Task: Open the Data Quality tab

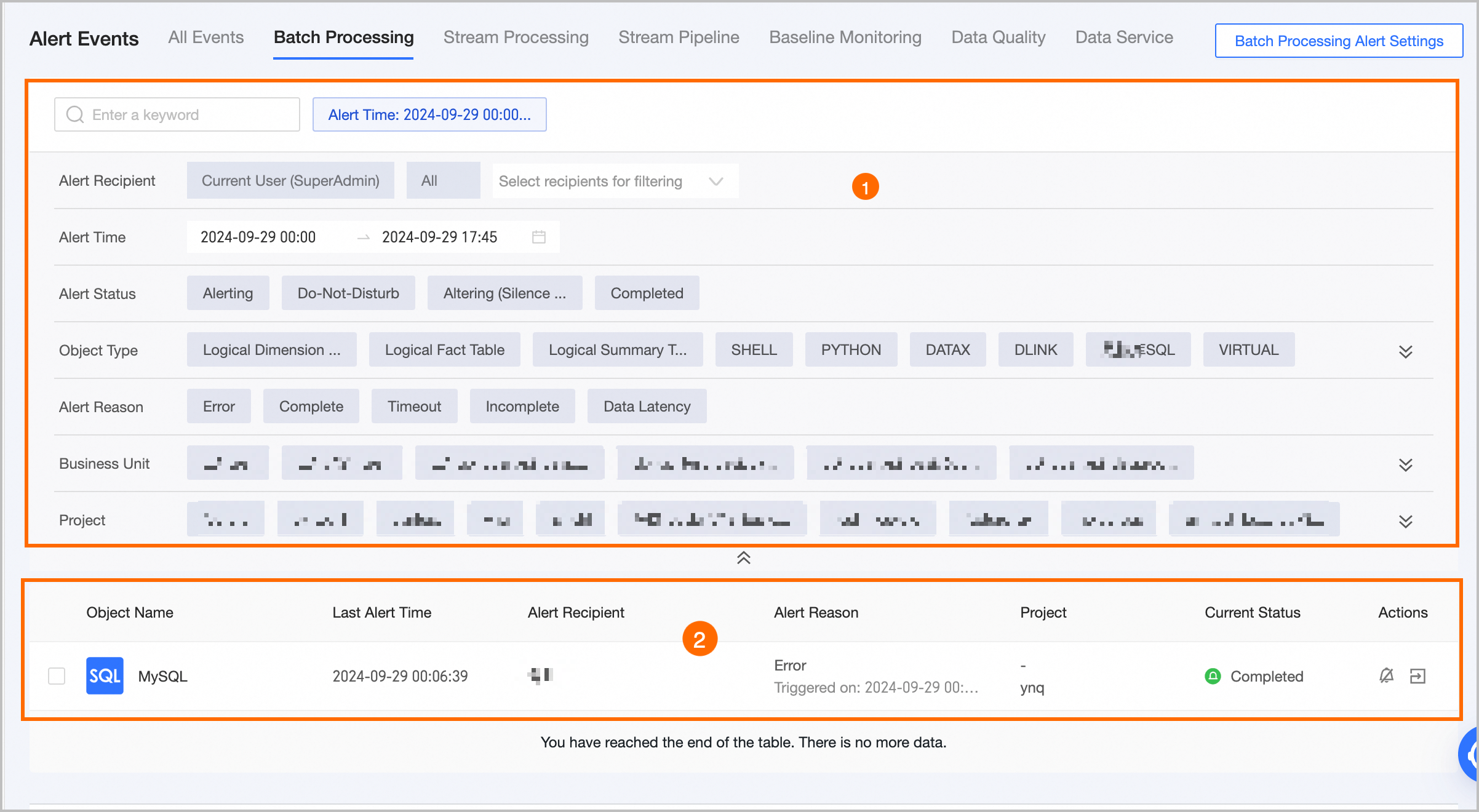Action: 998,38
